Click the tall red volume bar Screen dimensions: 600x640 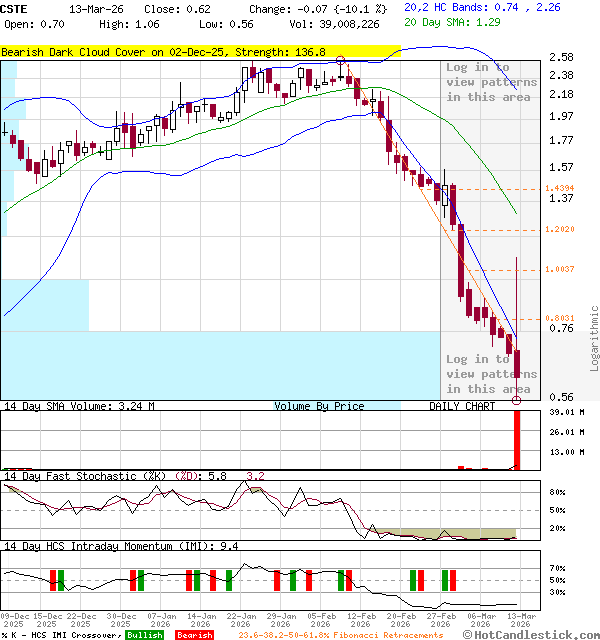517,439
